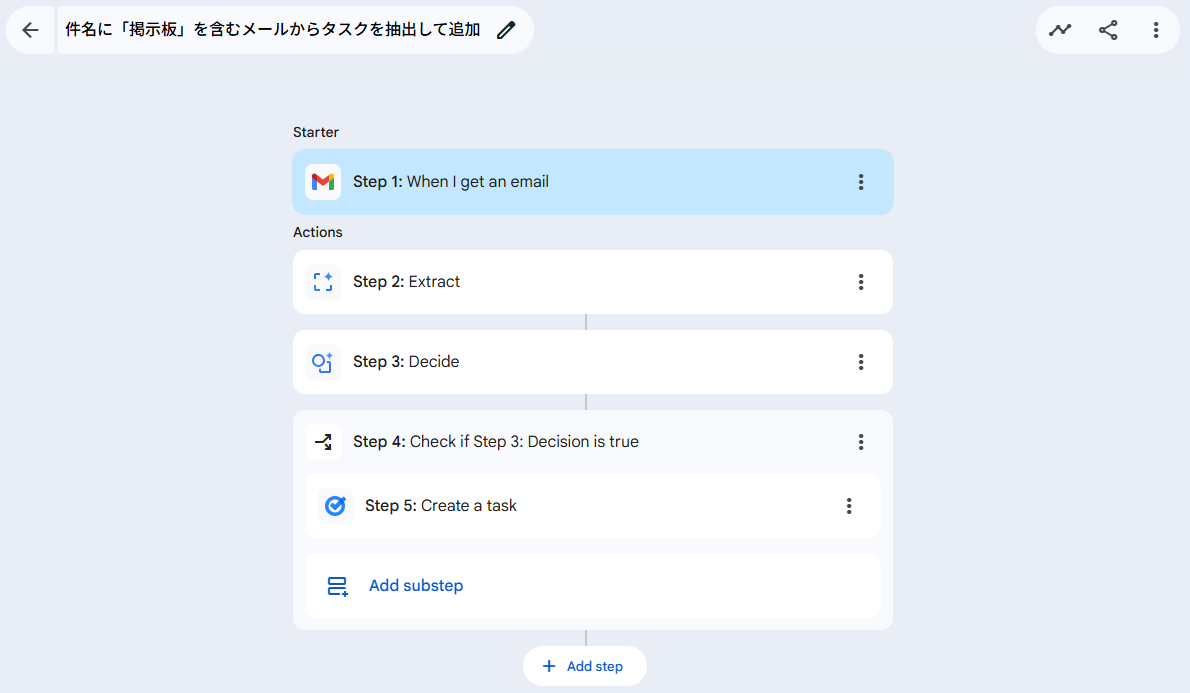Image resolution: width=1190 pixels, height=693 pixels.
Task: Click the back arrow icon
Action: click(30, 30)
